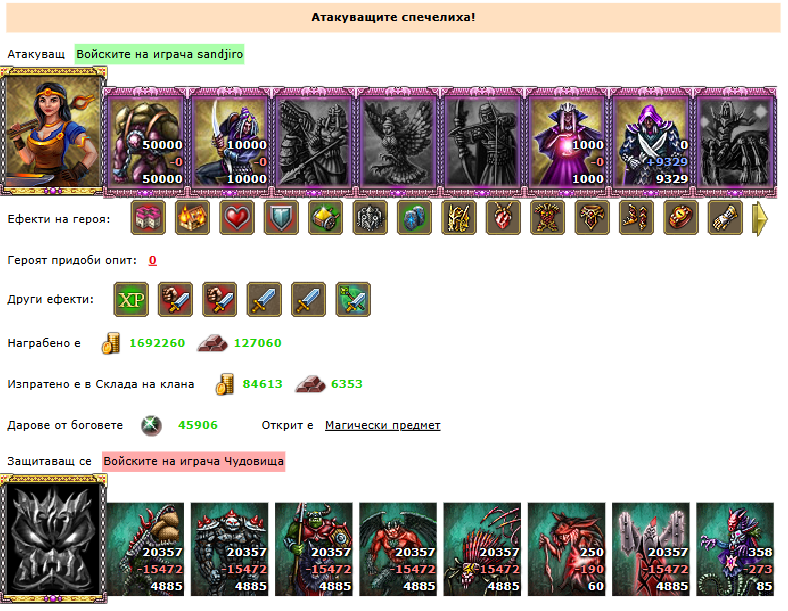Click the blue shield hero effect icon
Viewport: 788px width, 611px height.
click(281, 218)
